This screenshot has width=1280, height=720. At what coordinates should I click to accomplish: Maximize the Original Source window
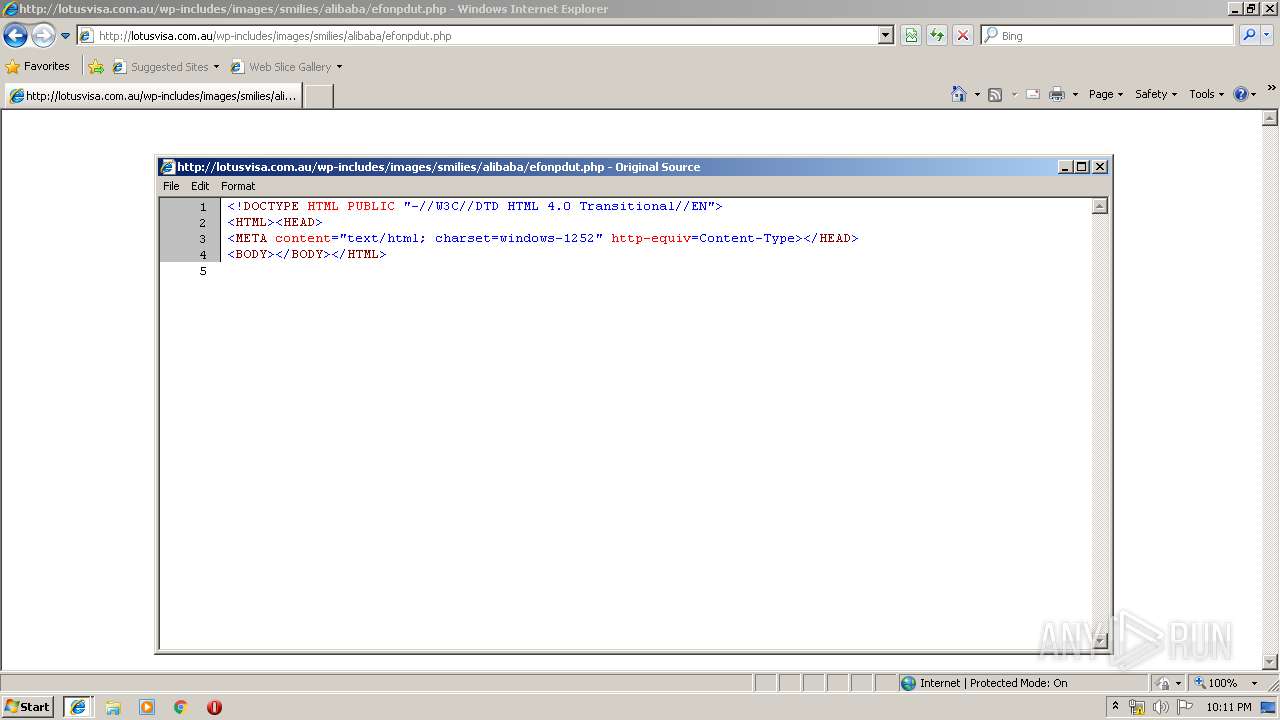pyautogui.click(x=1082, y=167)
